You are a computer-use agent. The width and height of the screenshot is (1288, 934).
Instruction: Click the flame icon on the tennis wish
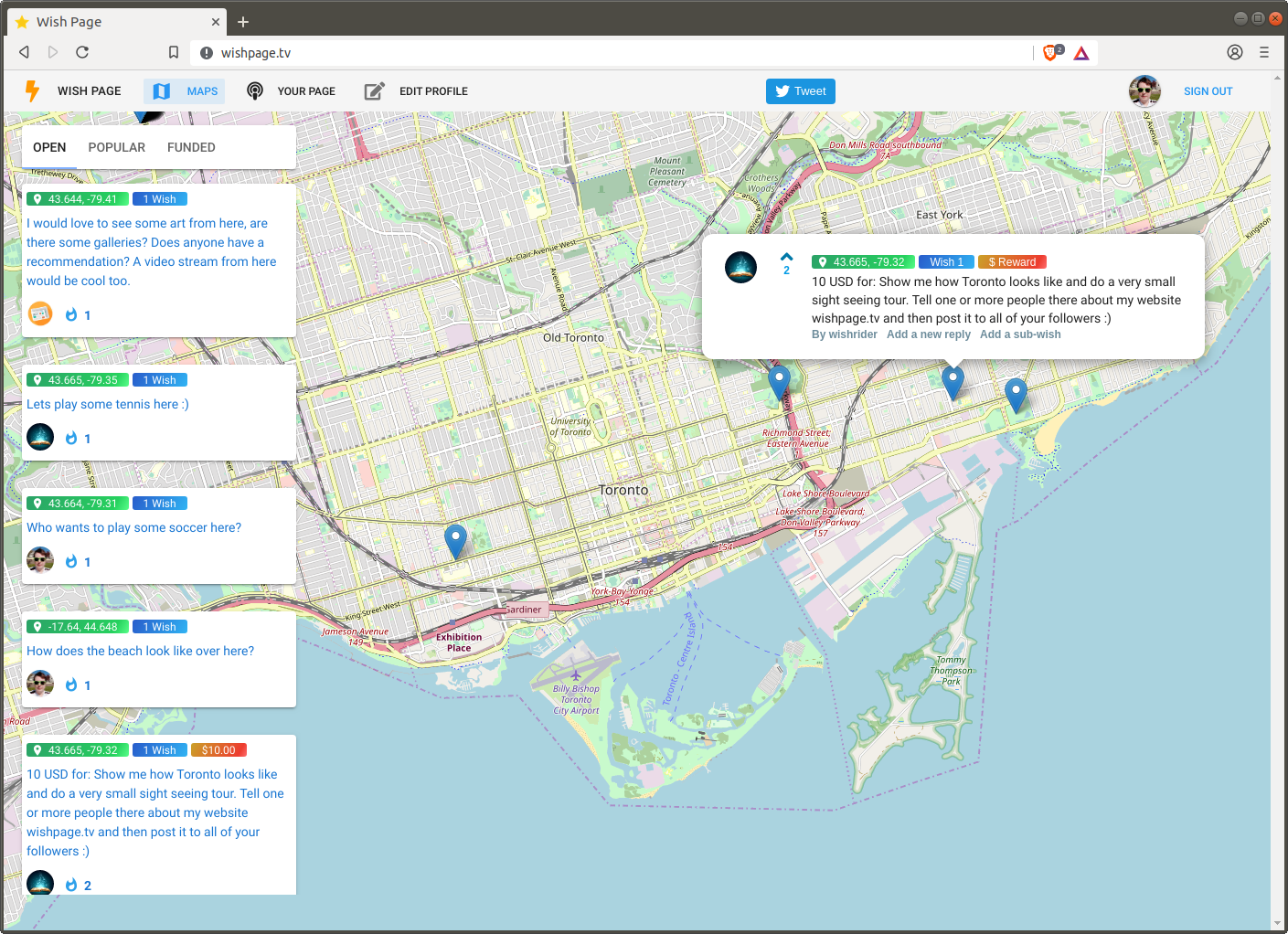click(71, 439)
